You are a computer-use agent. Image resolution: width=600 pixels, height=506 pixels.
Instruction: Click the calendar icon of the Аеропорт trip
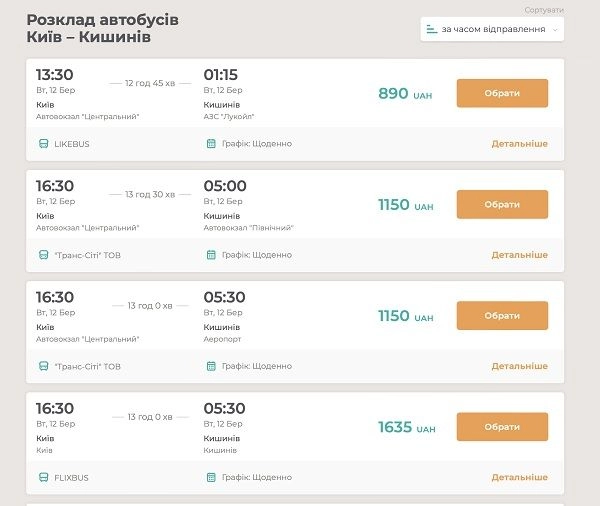coord(211,366)
